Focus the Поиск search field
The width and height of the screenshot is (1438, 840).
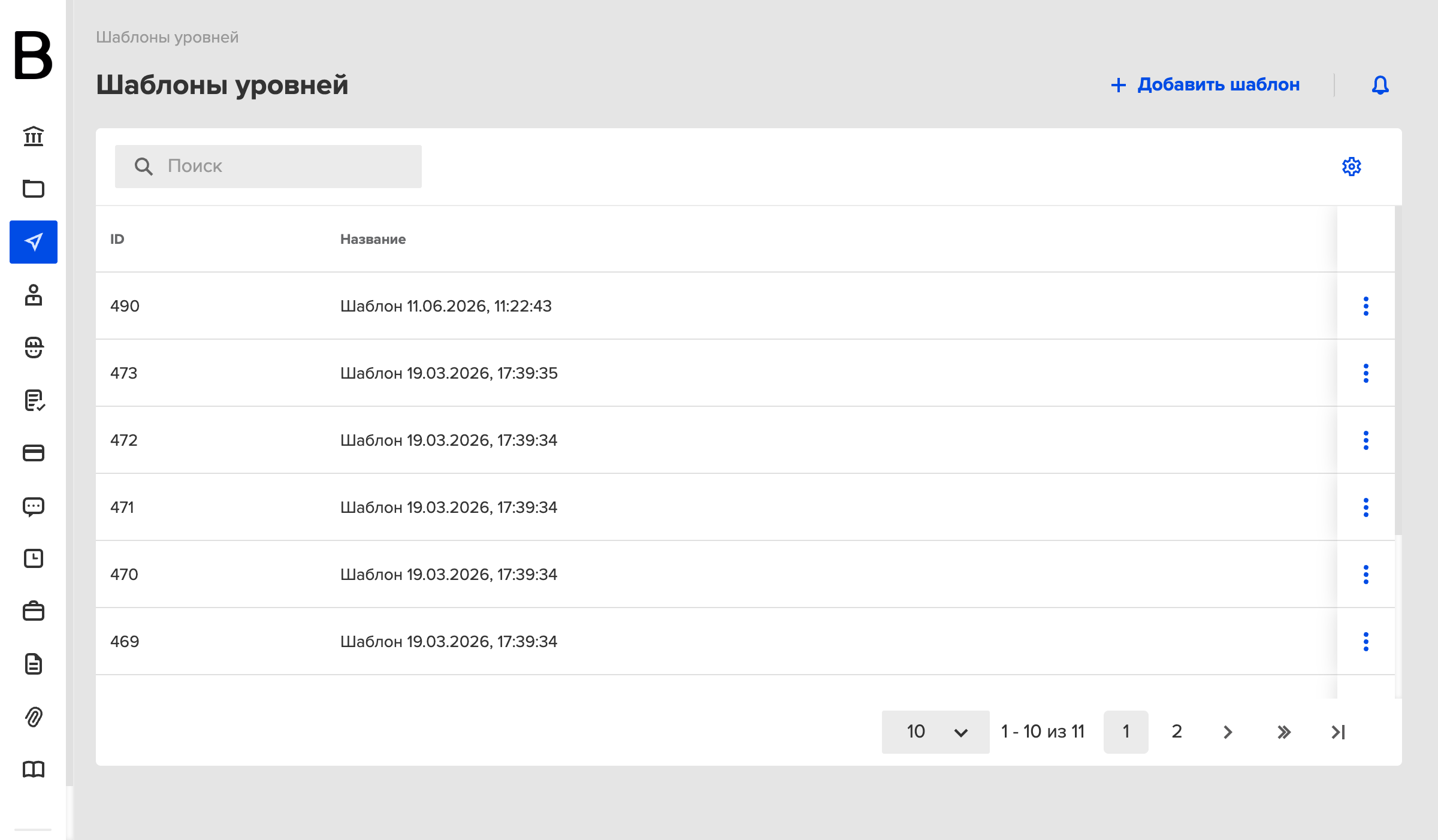268,167
